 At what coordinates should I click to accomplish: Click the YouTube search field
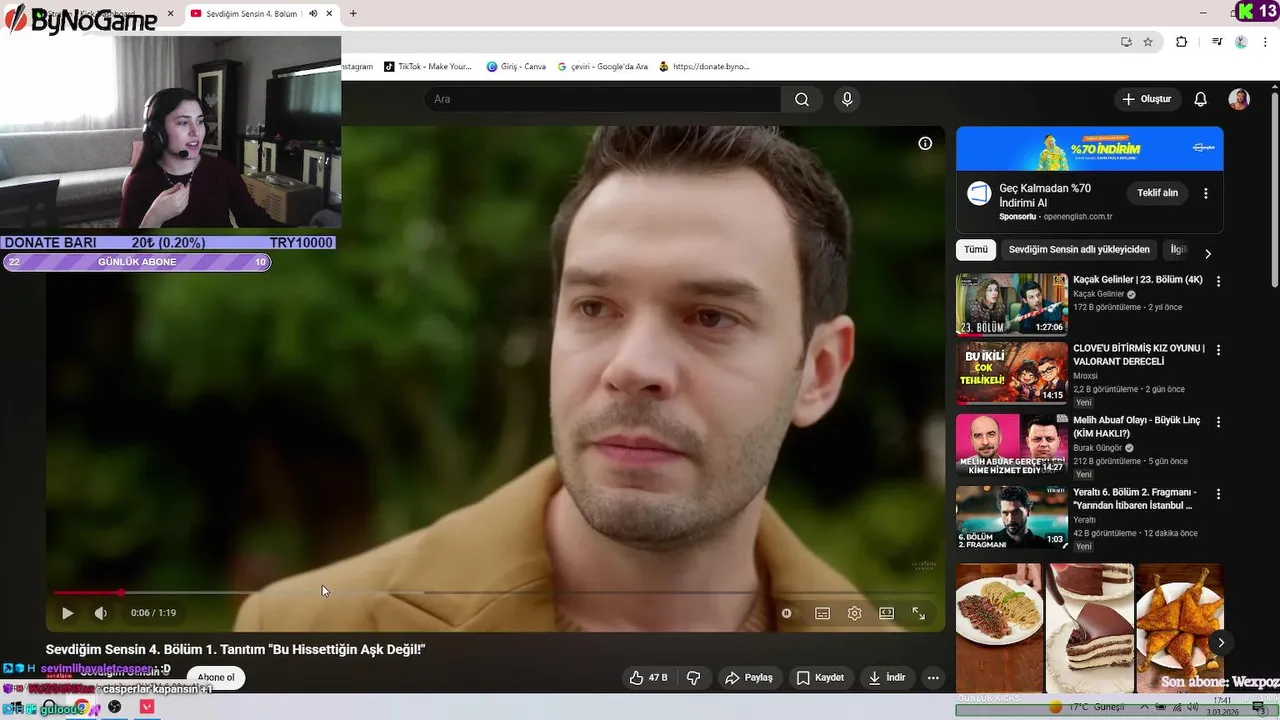(x=603, y=99)
